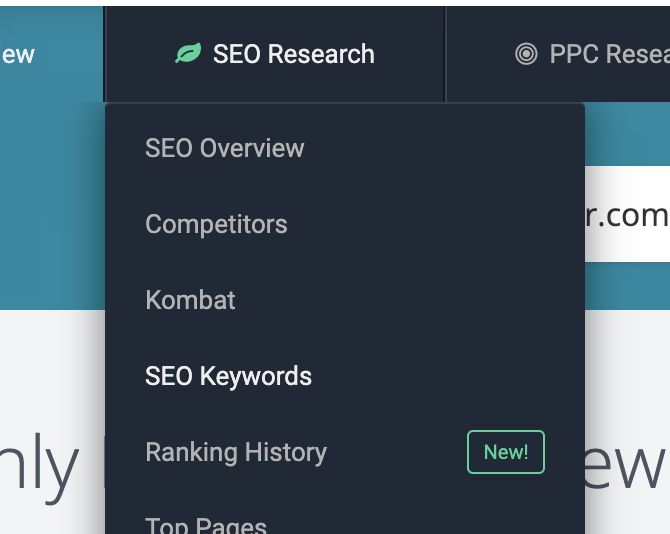Switch to the PPC Research tab

pyautogui.click(x=558, y=54)
